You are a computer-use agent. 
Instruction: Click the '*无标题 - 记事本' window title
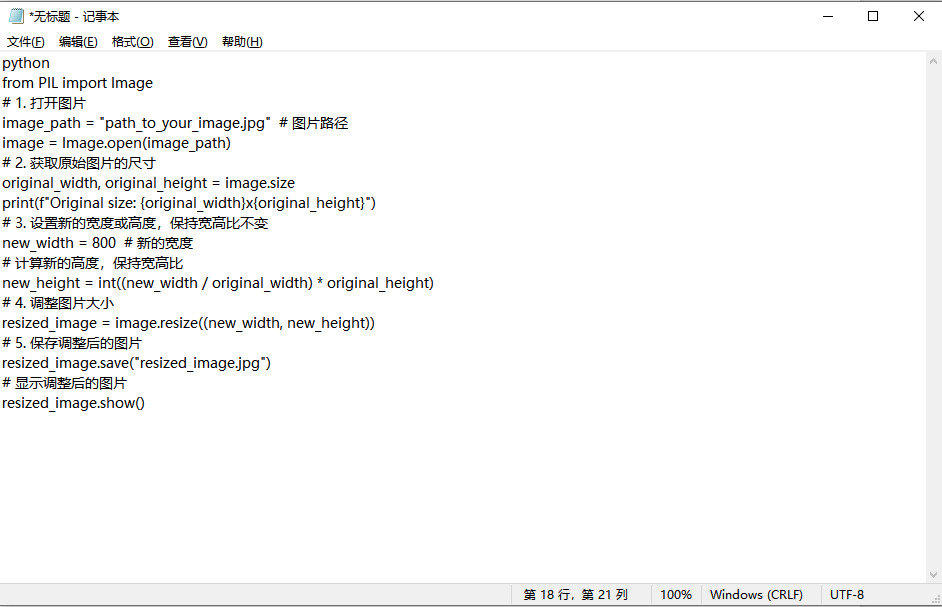pos(74,16)
